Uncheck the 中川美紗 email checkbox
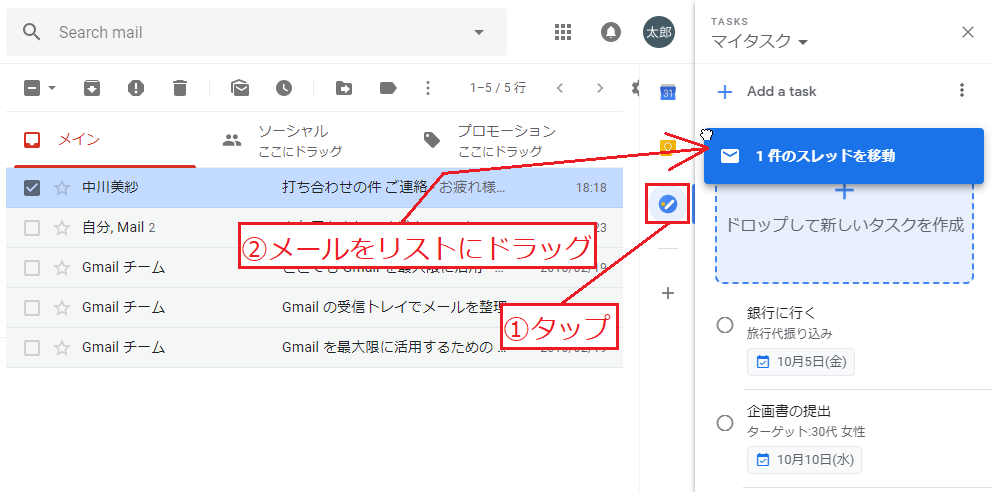This screenshot has height=492, width=992. [x=32, y=188]
